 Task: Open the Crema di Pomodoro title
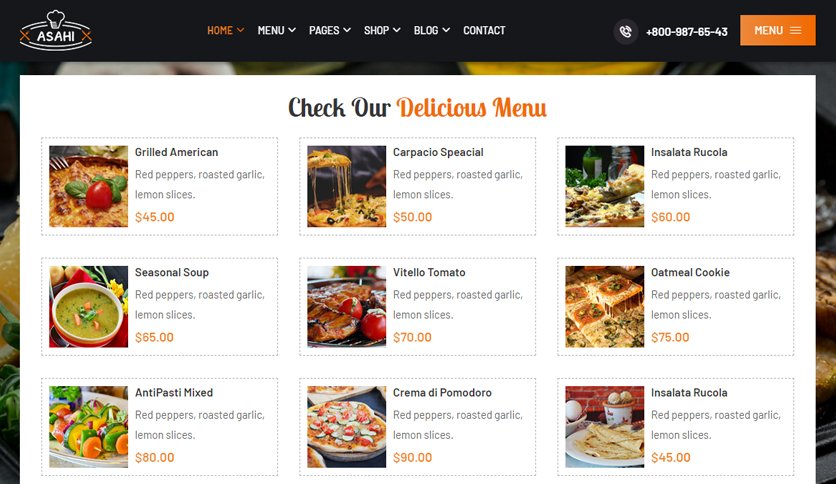pos(442,392)
